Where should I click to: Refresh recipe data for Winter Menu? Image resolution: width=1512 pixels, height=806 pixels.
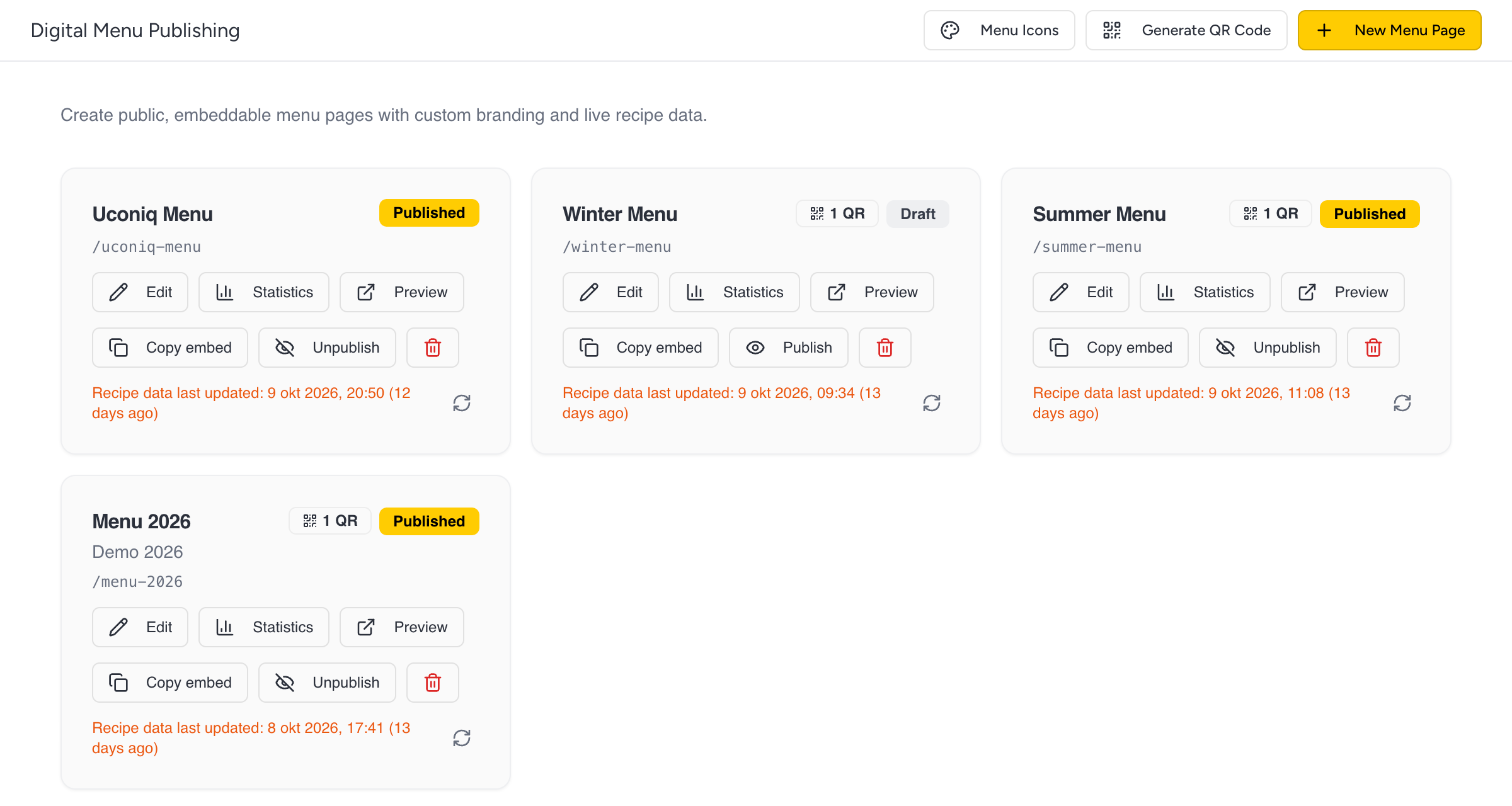coord(932,403)
